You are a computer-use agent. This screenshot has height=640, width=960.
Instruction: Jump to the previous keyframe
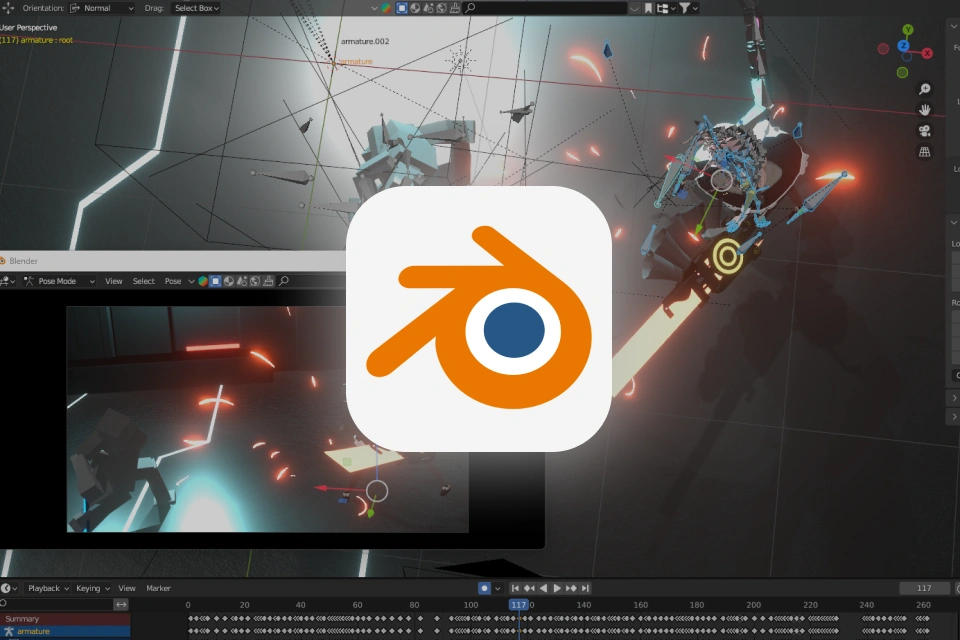529,588
